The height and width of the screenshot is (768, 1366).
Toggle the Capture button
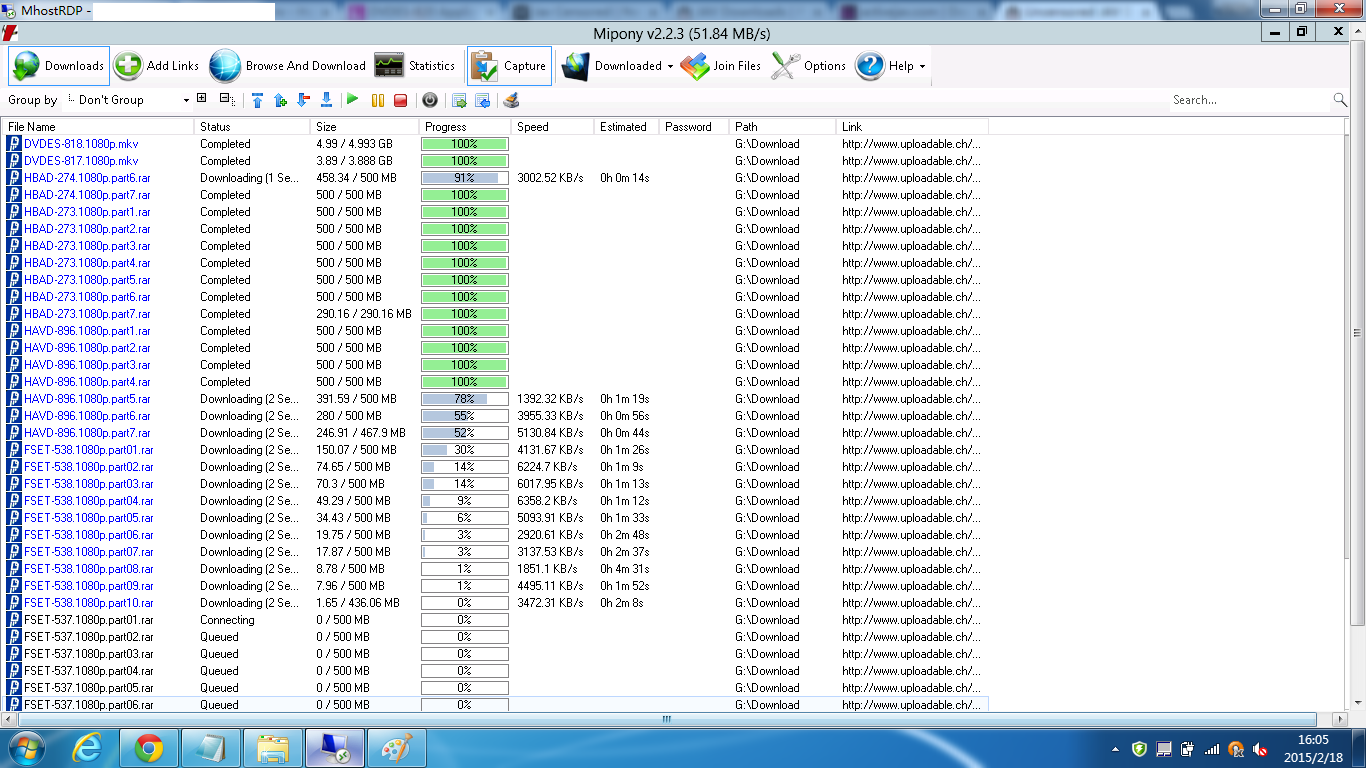click(x=509, y=66)
